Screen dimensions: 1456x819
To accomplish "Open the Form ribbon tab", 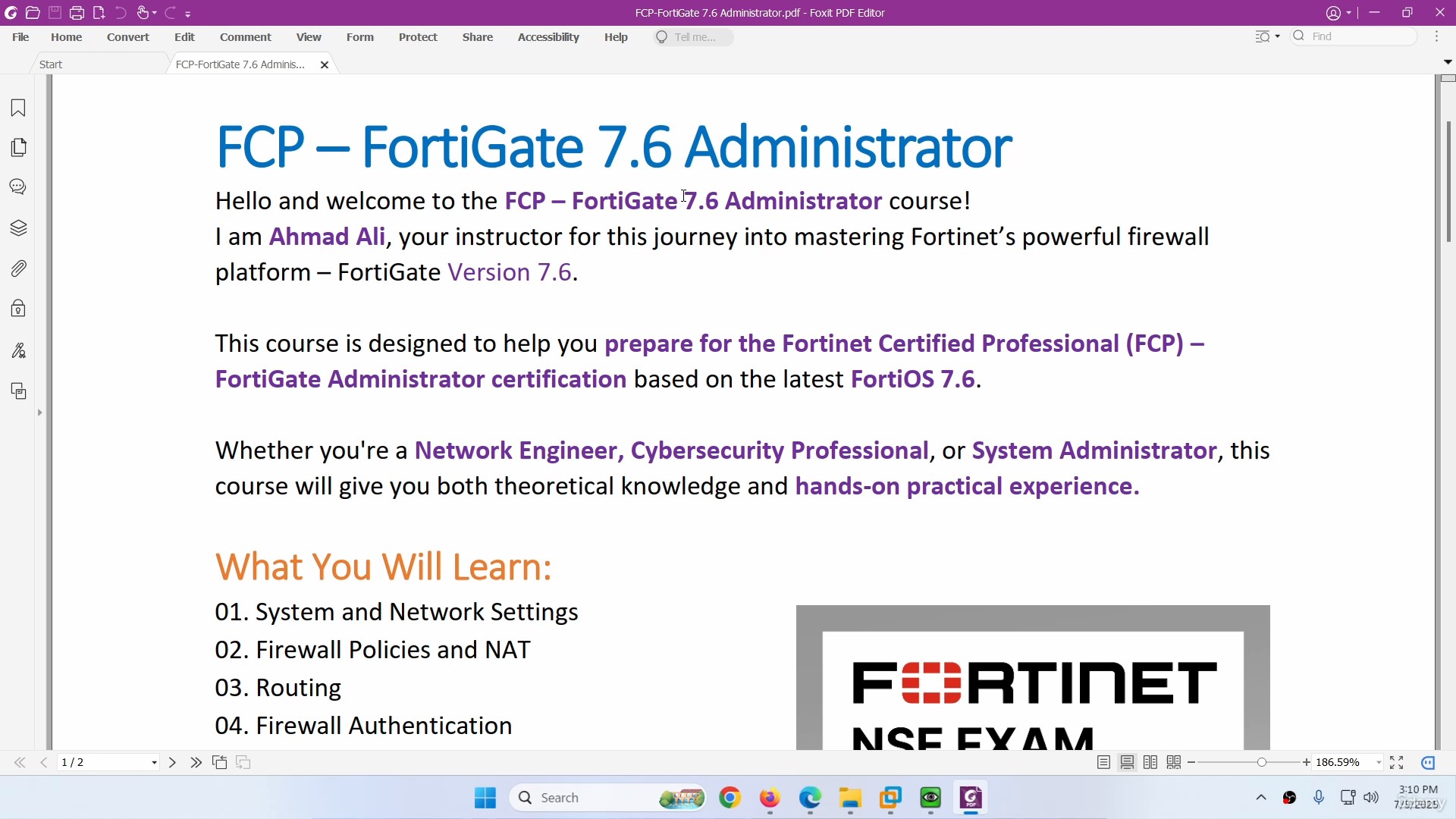I will 360,37.
